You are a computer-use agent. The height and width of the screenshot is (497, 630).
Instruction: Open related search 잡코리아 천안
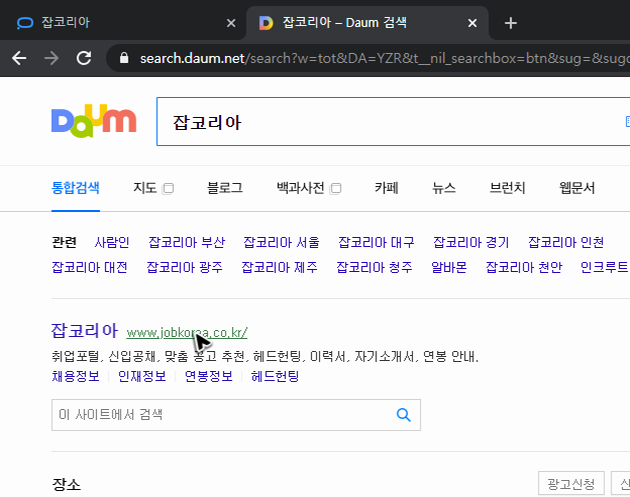coord(524,267)
